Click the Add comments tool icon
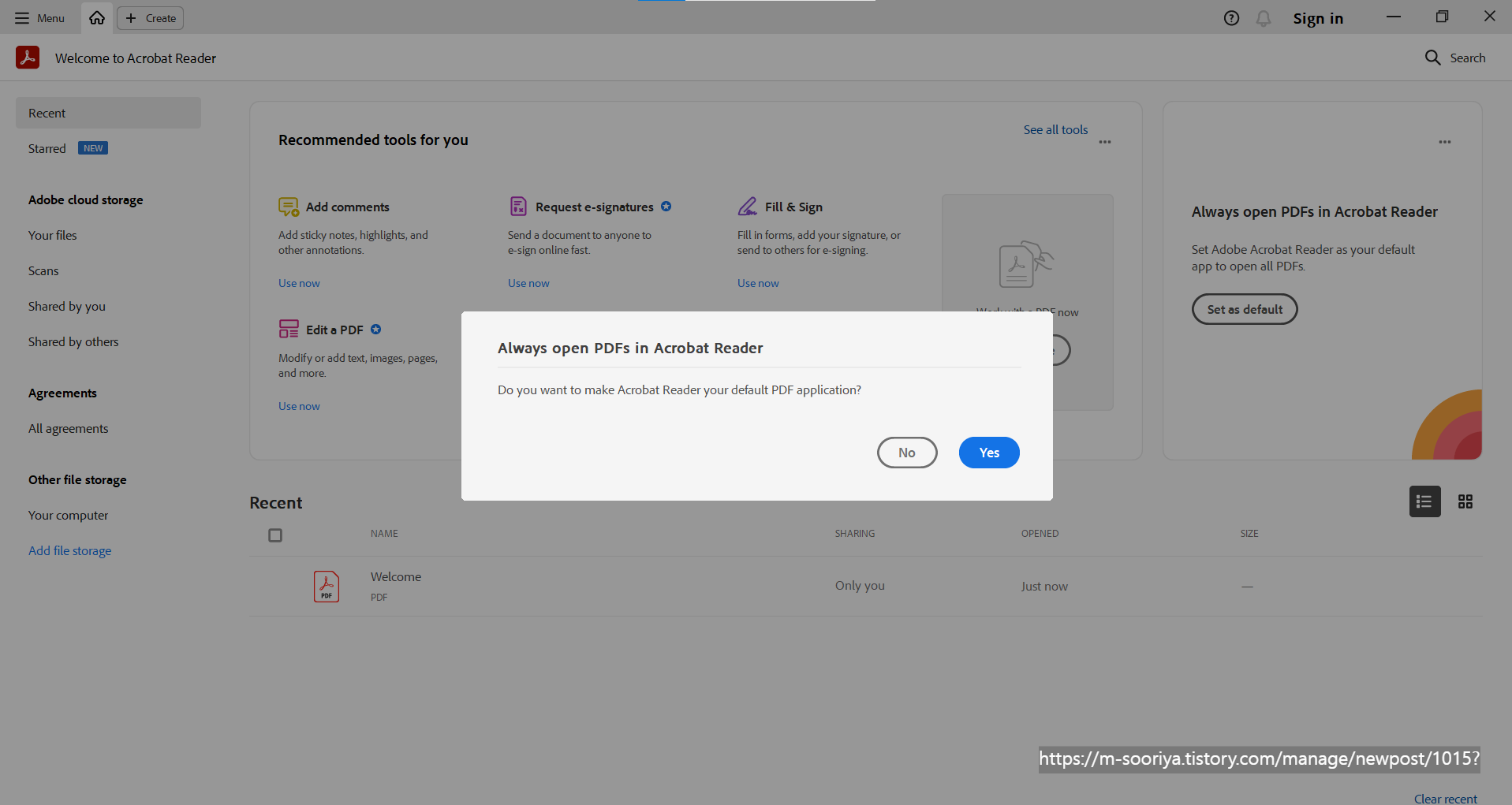1512x805 pixels. 289,207
